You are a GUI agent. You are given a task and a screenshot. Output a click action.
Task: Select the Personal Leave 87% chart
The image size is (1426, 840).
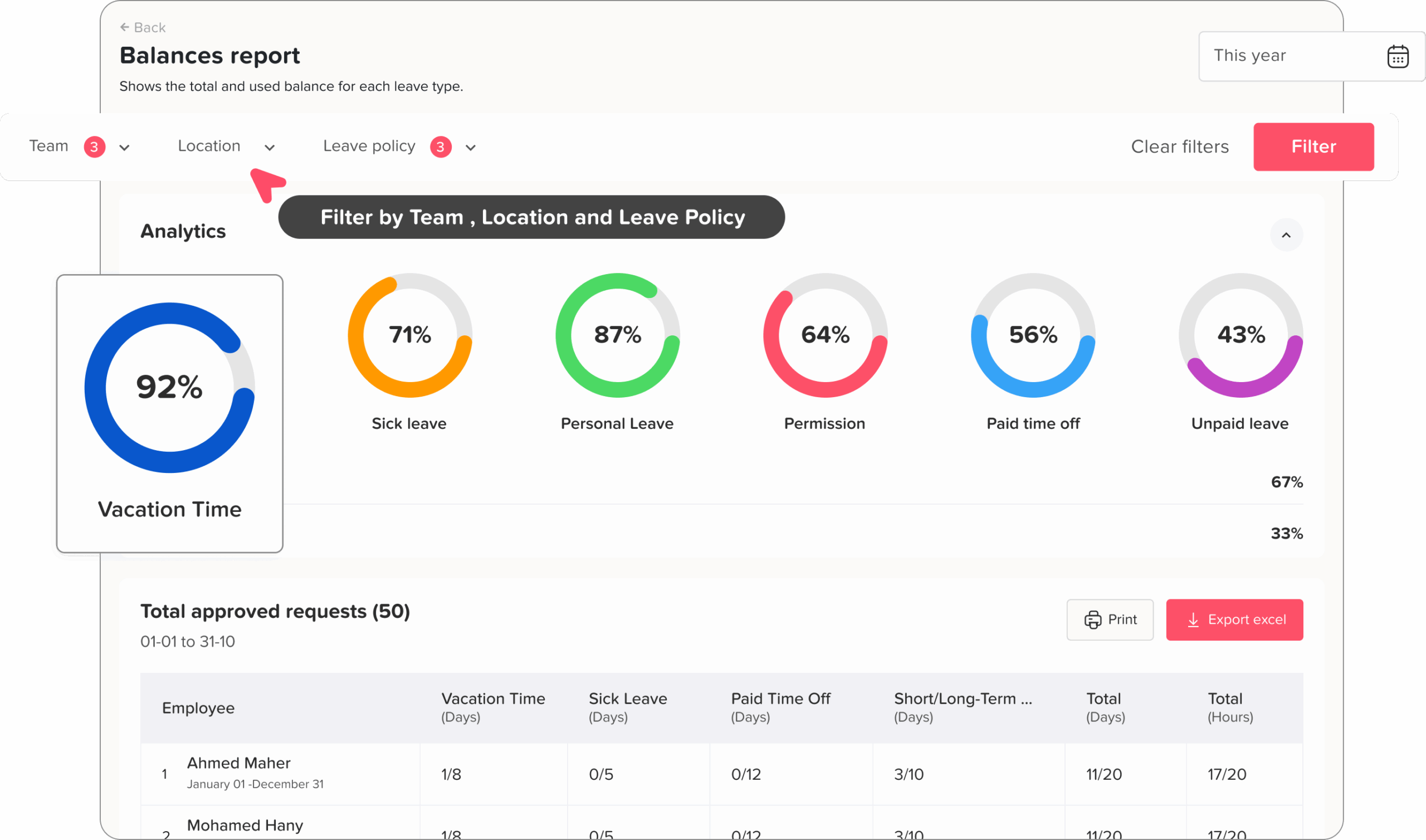(617, 335)
